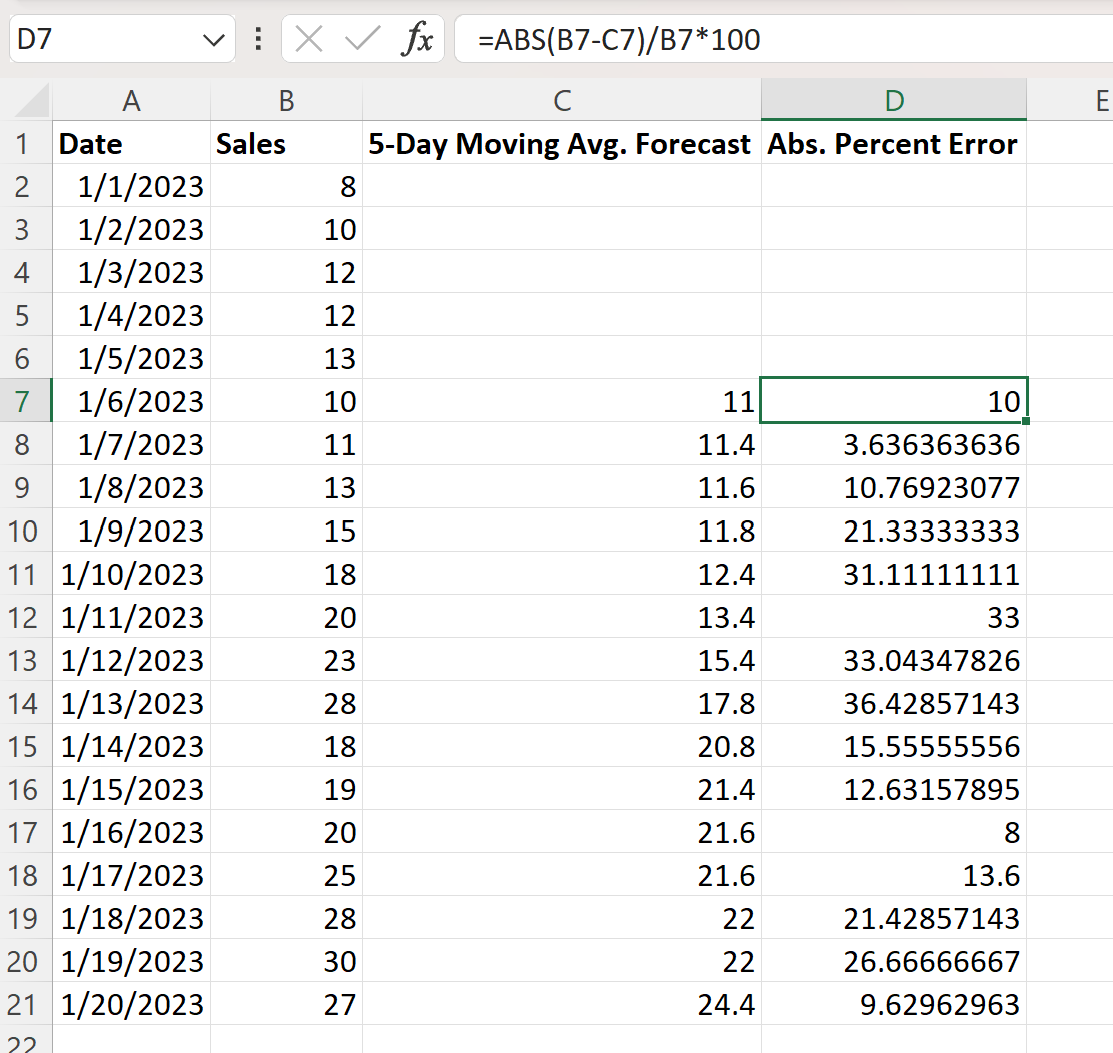Click the Select All corner triangle

pos(33,101)
